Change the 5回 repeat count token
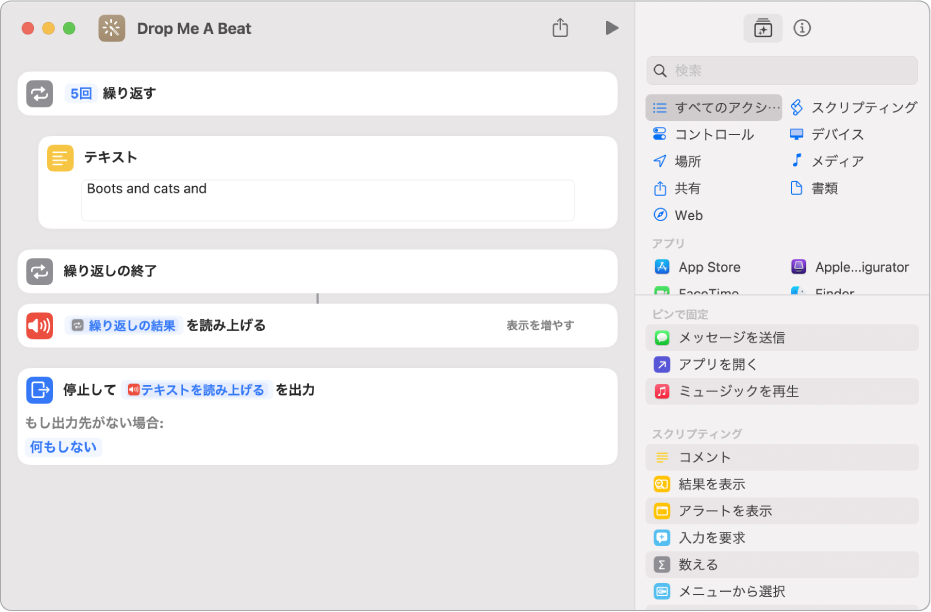 81,94
